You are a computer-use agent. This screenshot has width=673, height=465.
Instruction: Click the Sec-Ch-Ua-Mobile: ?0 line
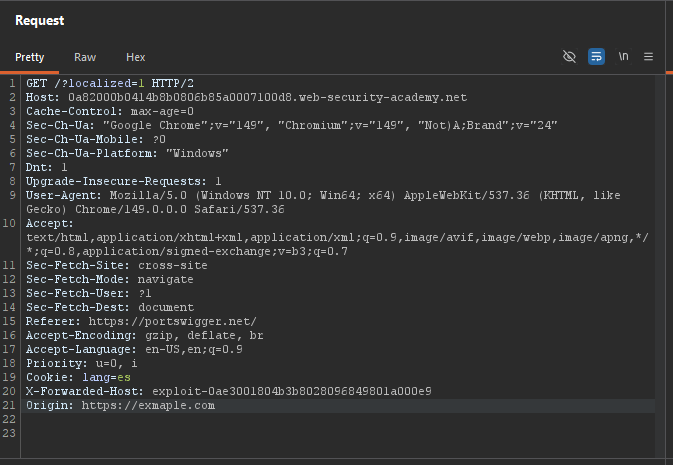[x=96, y=140]
